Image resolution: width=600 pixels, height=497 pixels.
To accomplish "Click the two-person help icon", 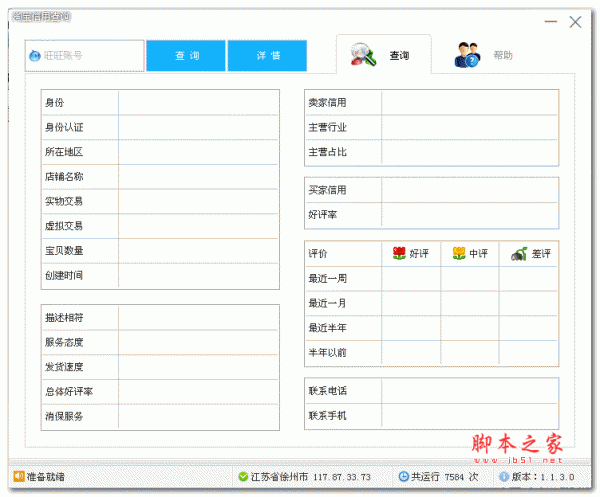I will coord(467,55).
